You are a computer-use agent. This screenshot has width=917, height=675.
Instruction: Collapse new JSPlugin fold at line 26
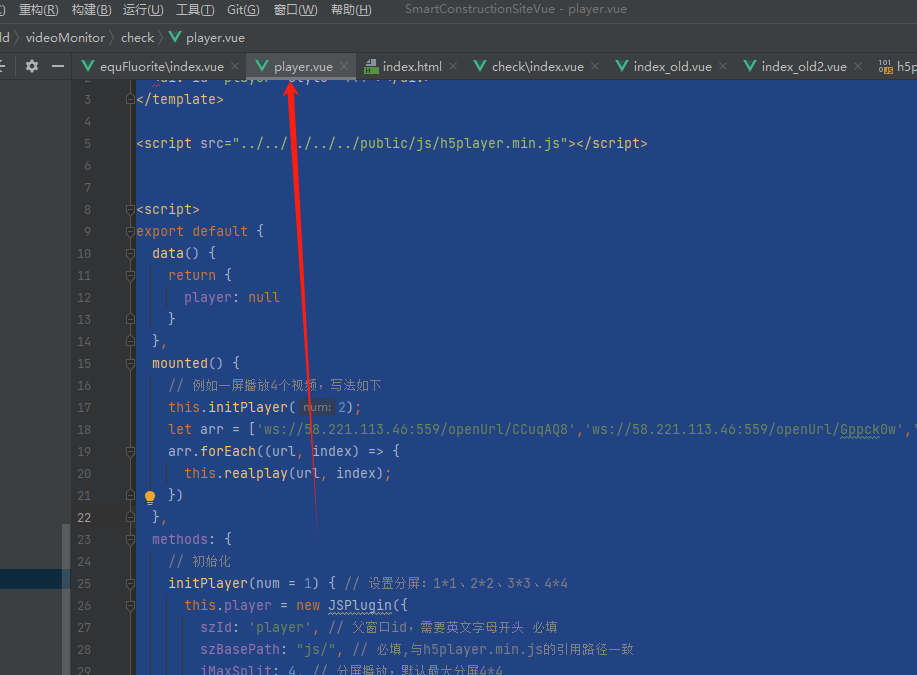(130, 605)
